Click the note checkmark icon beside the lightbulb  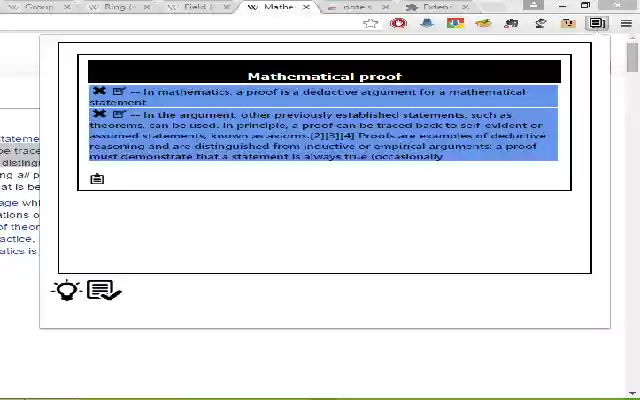(x=104, y=290)
